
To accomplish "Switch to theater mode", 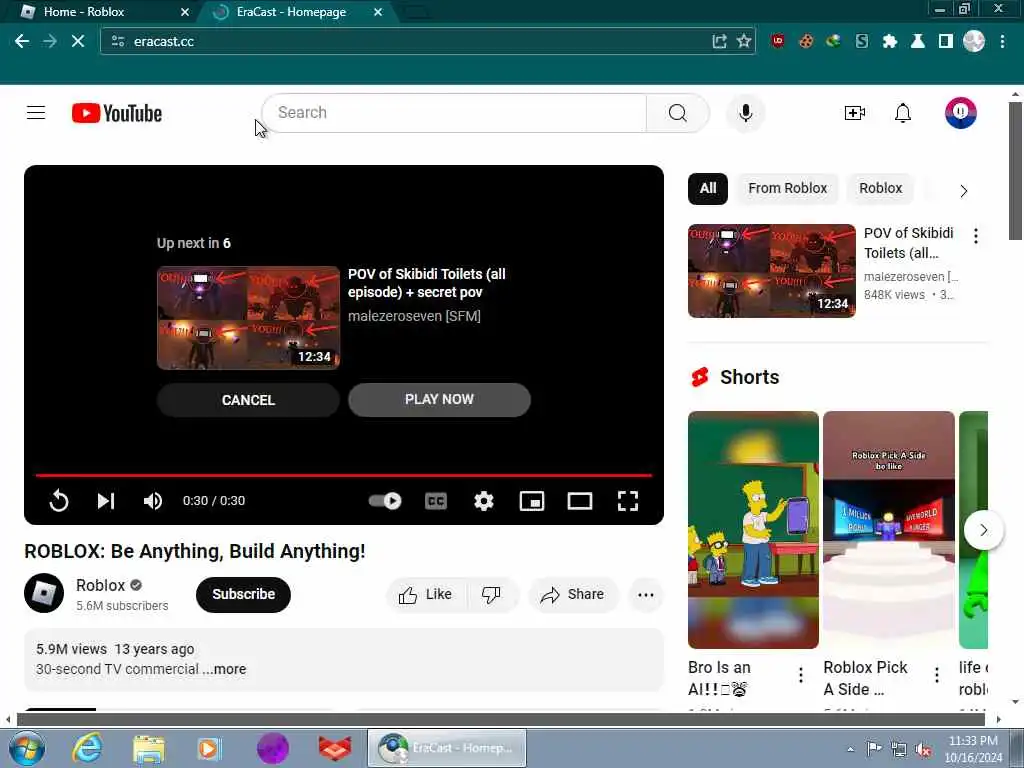I will [x=580, y=501].
